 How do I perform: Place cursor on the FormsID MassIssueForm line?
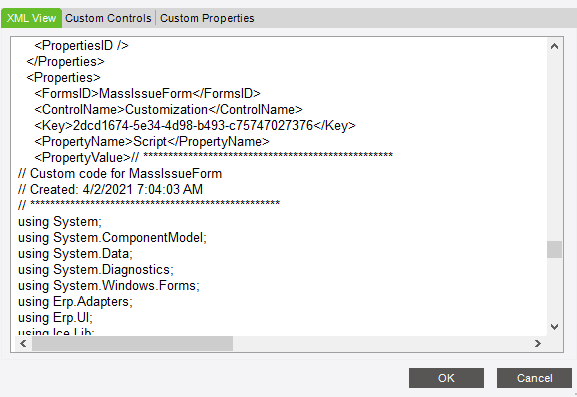[x=147, y=93]
